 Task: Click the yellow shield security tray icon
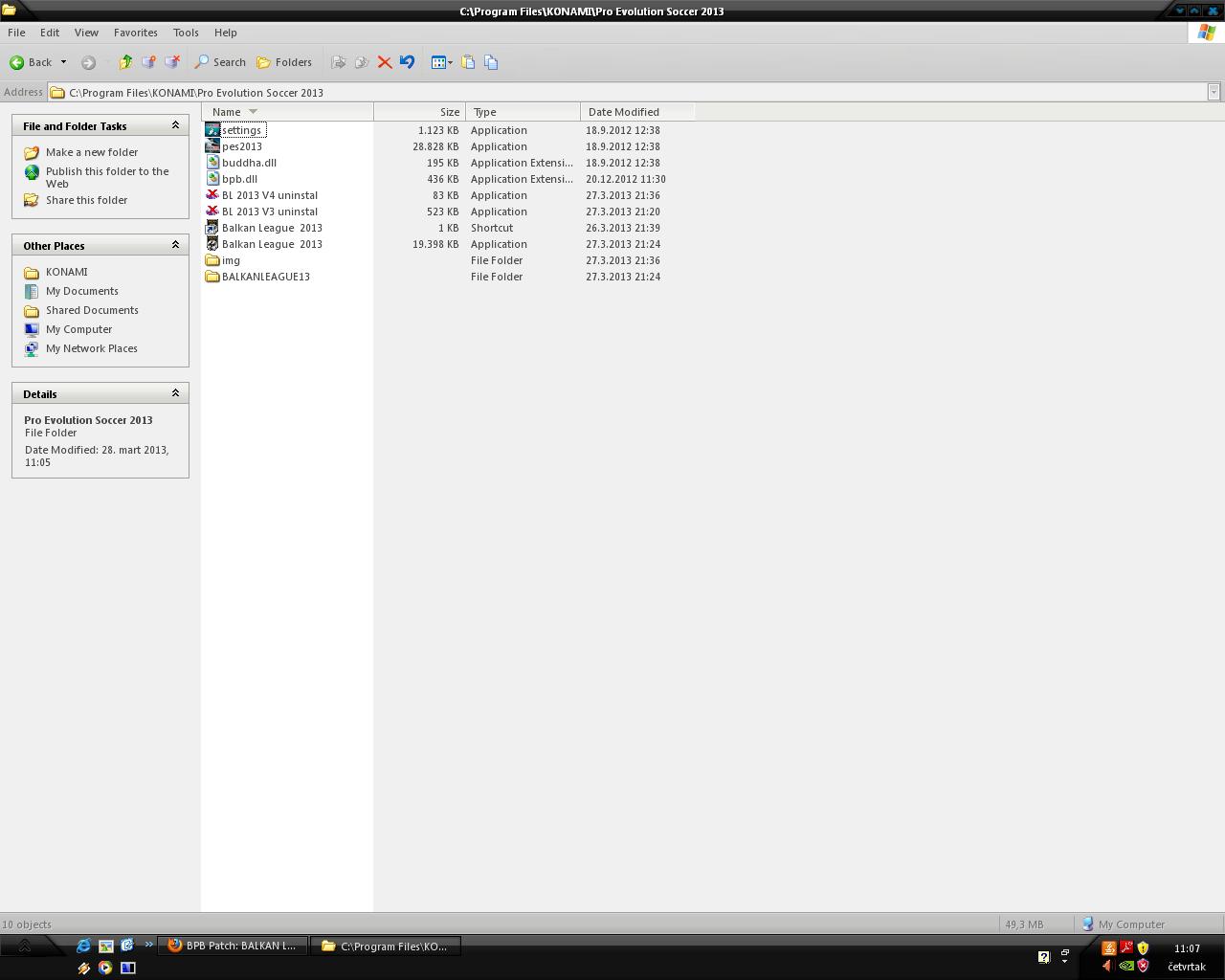[x=1143, y=947]
